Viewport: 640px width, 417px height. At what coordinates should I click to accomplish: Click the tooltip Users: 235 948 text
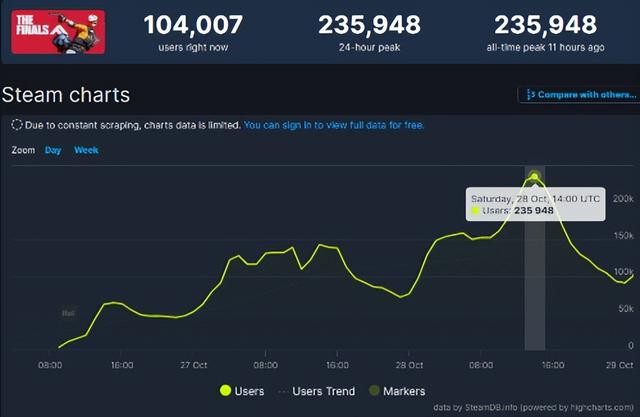(x=518, y=211)
